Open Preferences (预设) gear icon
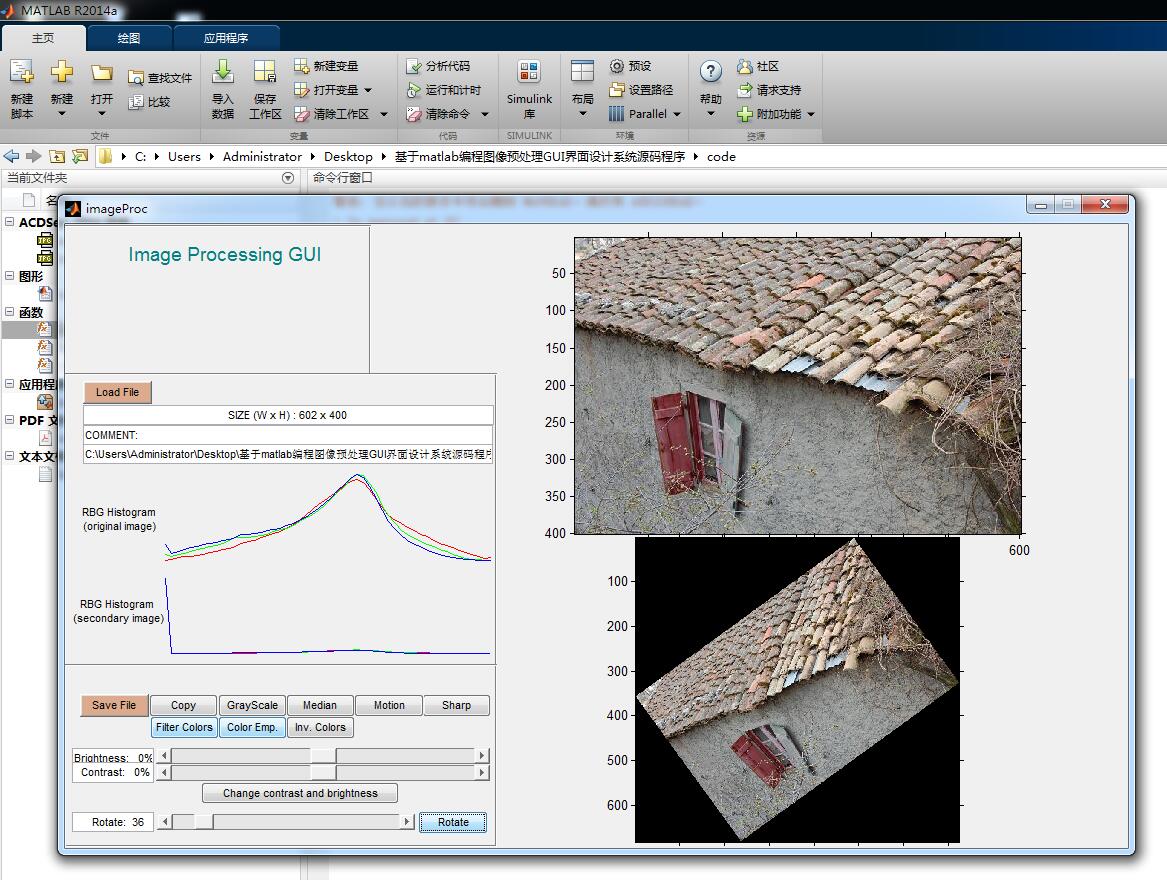 tap(616, 66)
